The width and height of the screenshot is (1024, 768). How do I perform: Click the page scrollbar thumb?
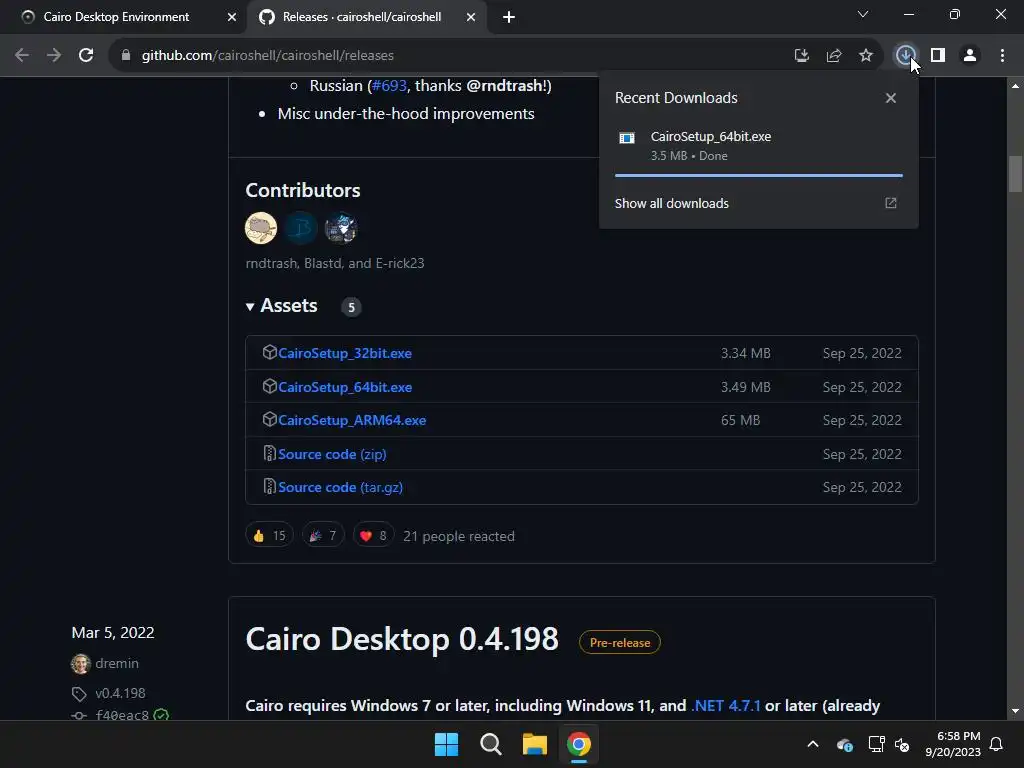[1014, 173]
